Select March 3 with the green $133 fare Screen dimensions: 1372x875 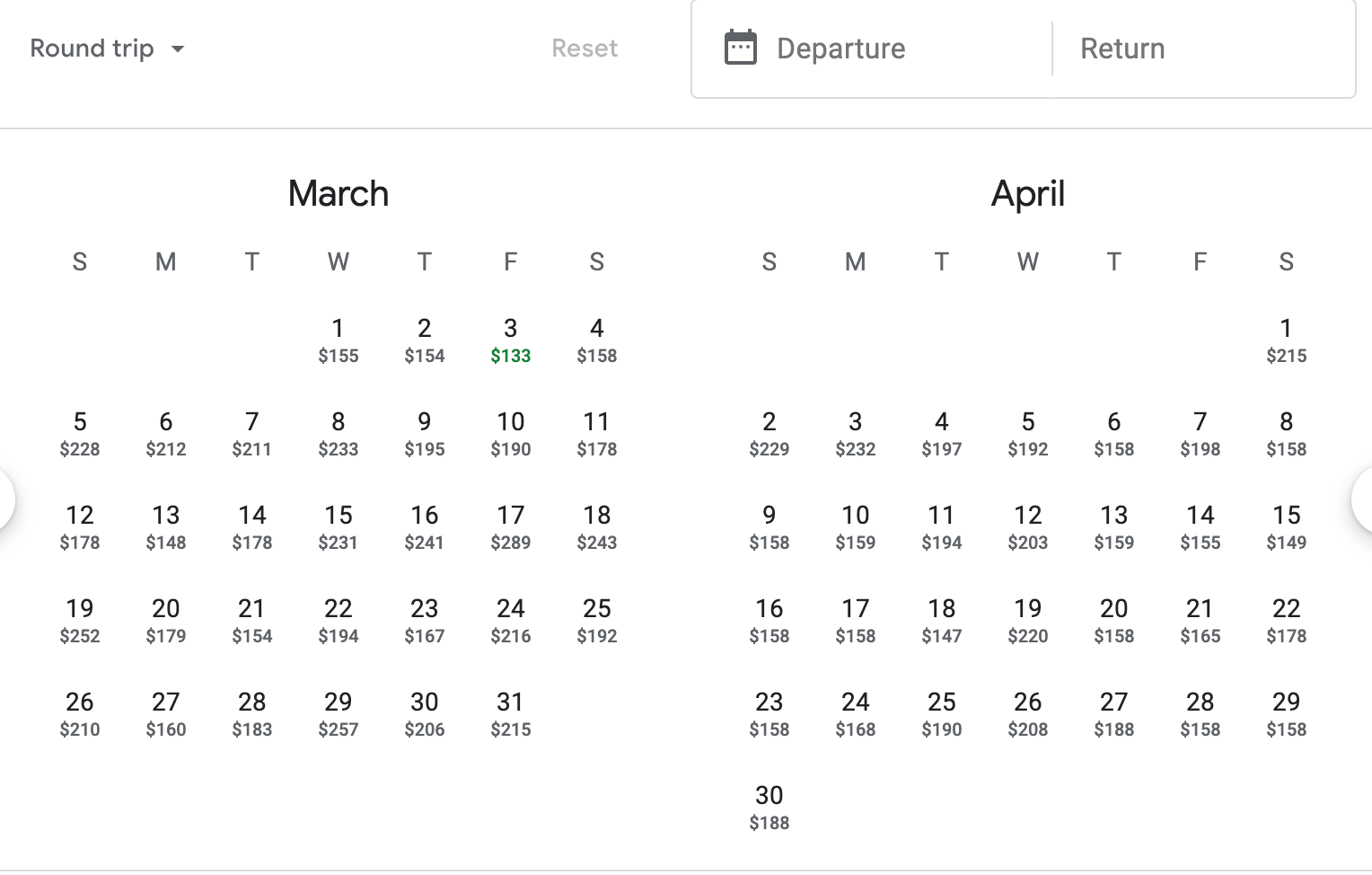pos(510,340)
